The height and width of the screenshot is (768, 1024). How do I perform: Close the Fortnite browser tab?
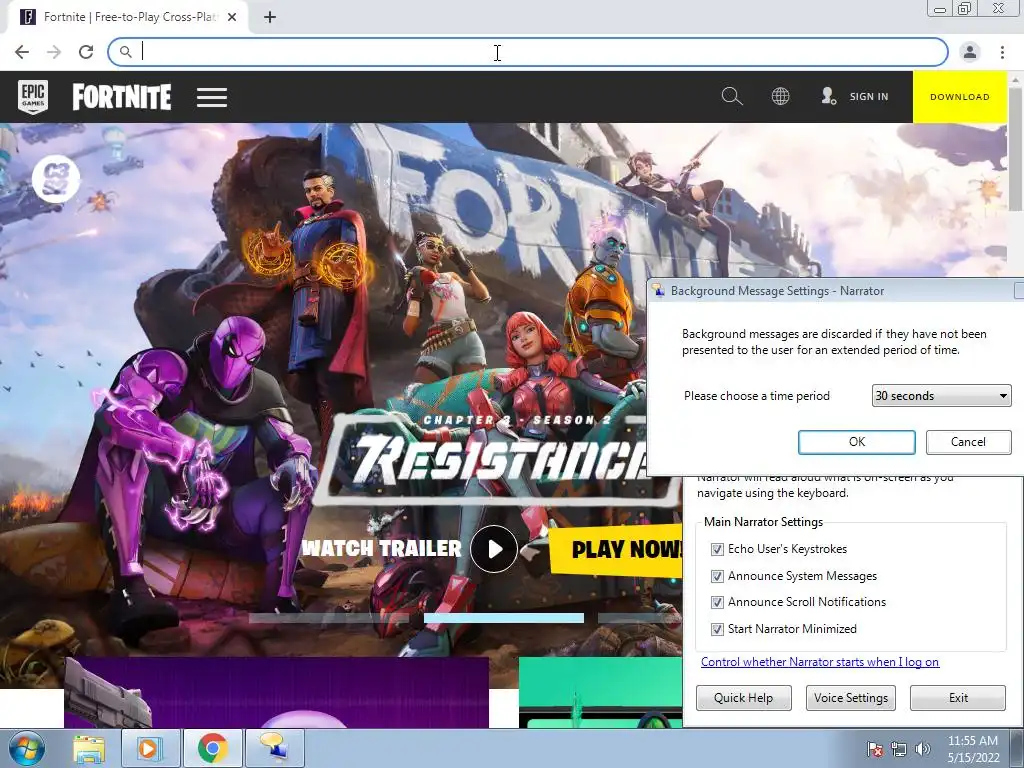pos(232,17)
